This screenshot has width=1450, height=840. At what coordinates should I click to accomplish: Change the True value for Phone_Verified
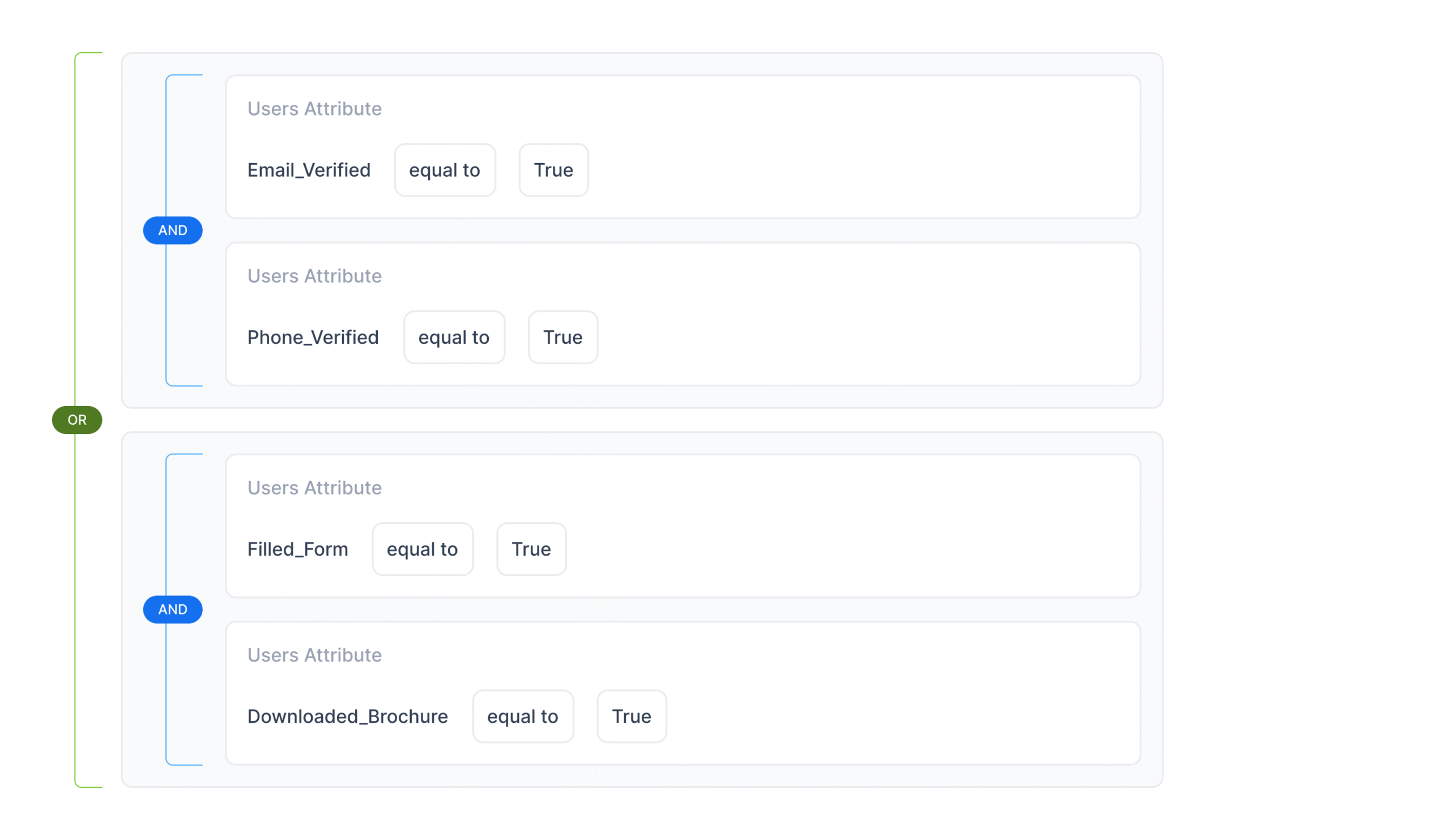pyautogui.click(x=563, y=338)
